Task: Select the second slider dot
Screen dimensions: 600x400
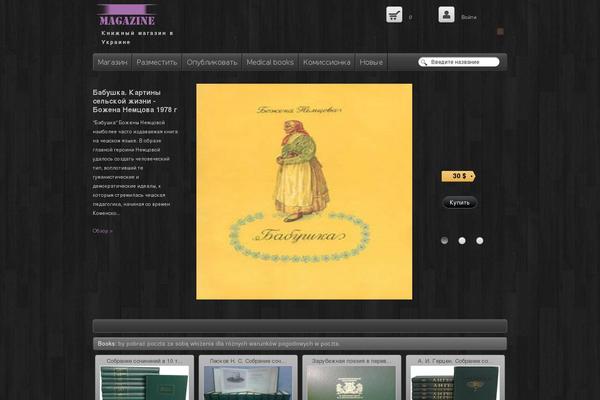Action: point(462,240)
